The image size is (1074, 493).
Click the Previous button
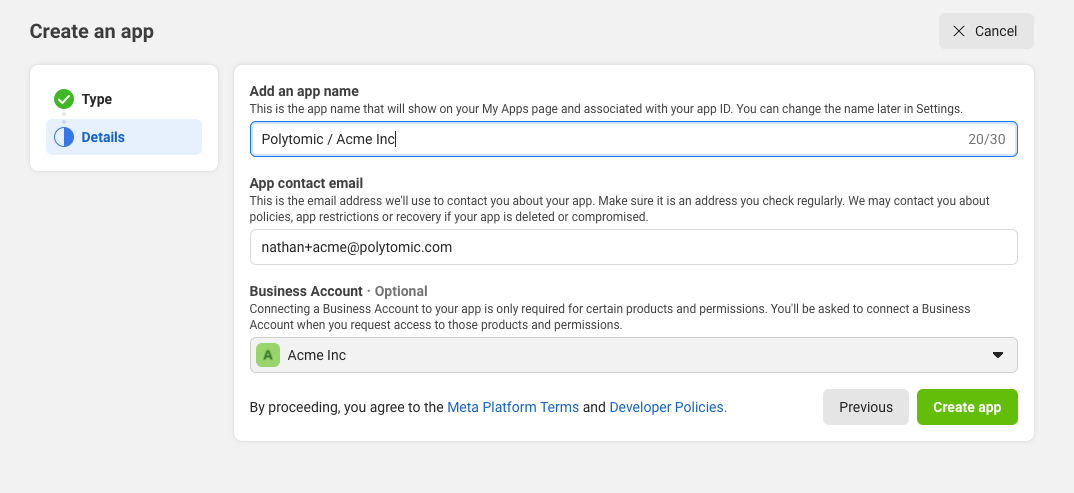pos(865,407)
